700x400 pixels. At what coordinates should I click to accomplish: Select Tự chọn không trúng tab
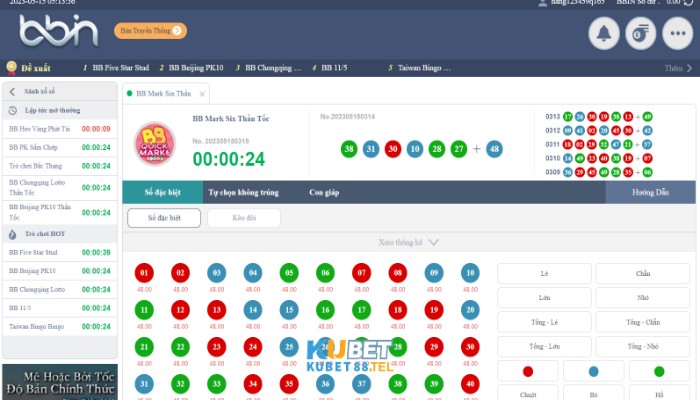click(243, 192)
